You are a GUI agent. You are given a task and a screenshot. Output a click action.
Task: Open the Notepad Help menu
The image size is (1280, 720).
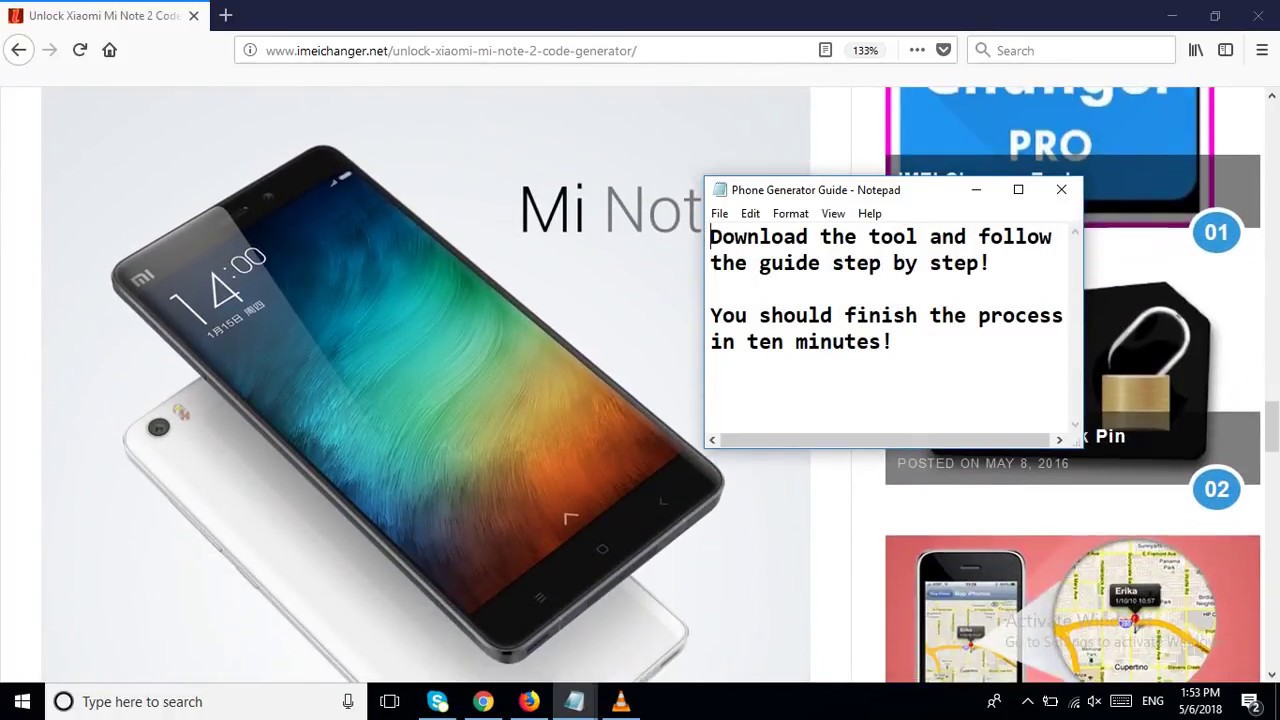869,213
